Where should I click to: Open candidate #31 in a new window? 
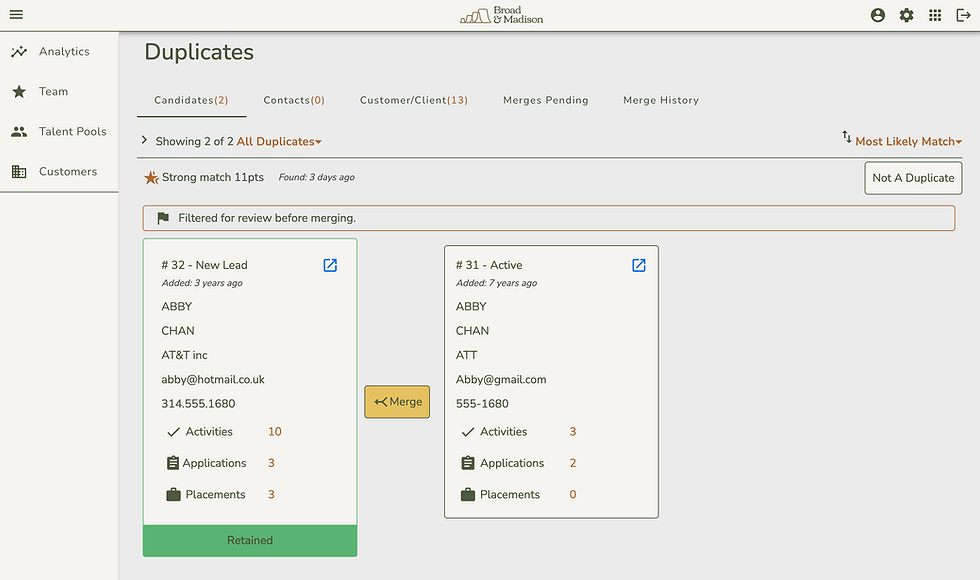coord(638,265)
